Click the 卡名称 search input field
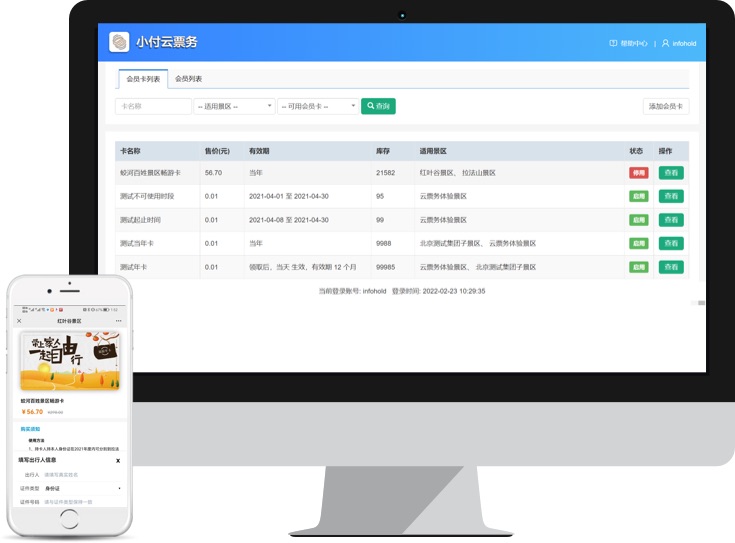This screenshot has height=543, width=735. coord(153,106)
